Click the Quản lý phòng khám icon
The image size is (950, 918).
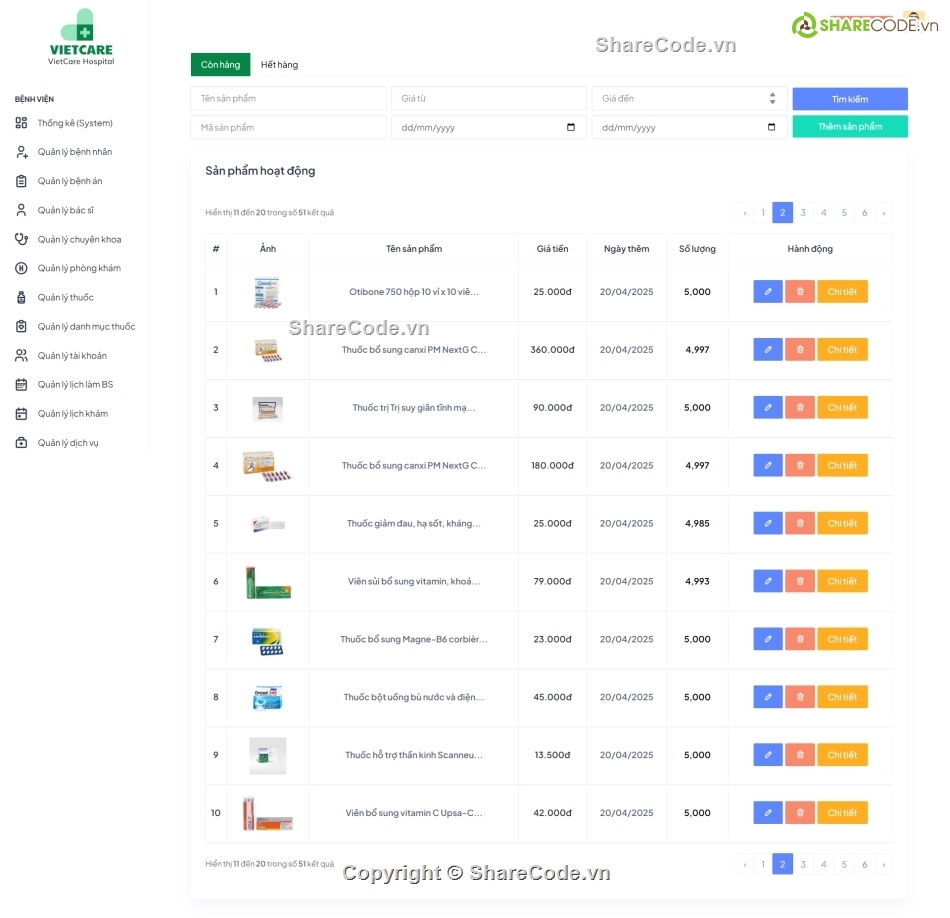click(21, 268)
